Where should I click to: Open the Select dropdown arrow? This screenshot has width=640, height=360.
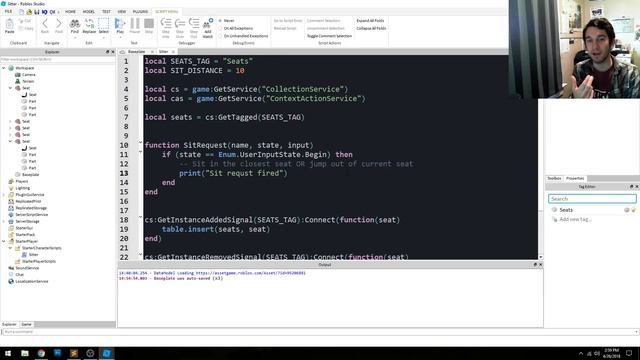point(104,38)
